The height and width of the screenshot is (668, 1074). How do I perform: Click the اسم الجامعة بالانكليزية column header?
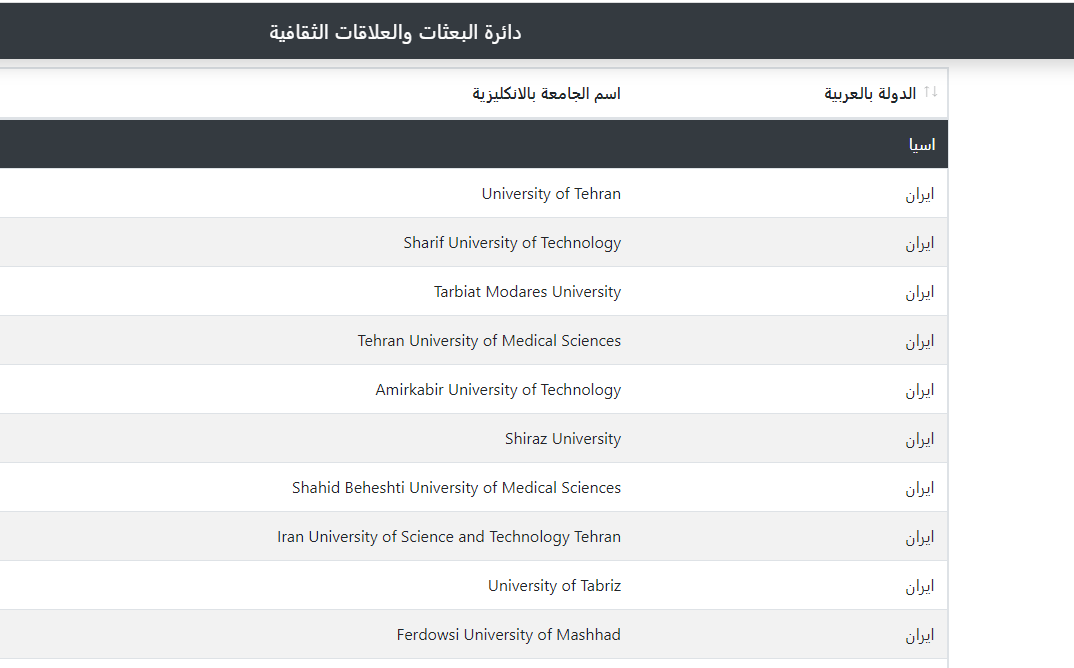547,94
